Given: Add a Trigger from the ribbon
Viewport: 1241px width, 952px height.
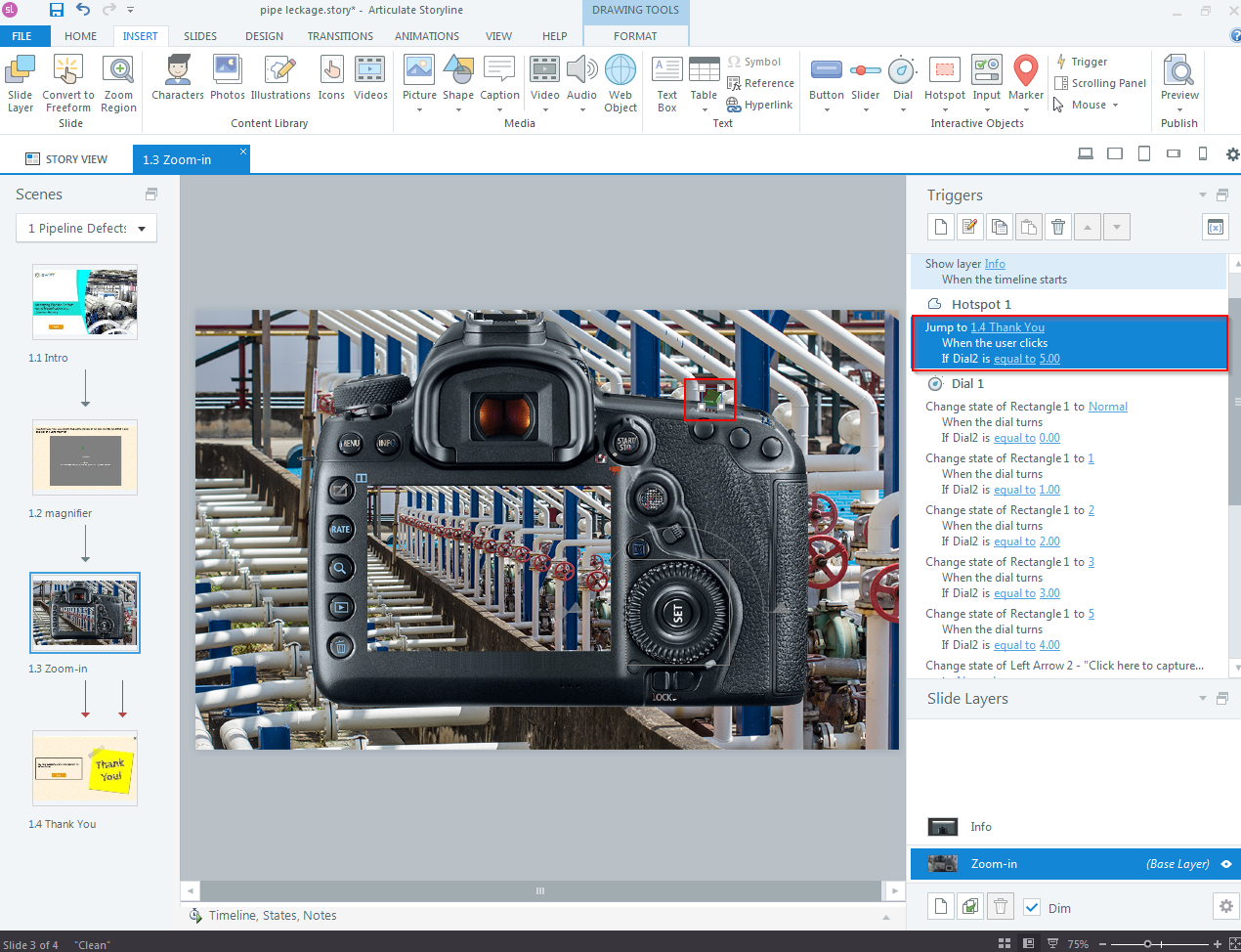Looking at the screenshot, I should click(1081, 62).
